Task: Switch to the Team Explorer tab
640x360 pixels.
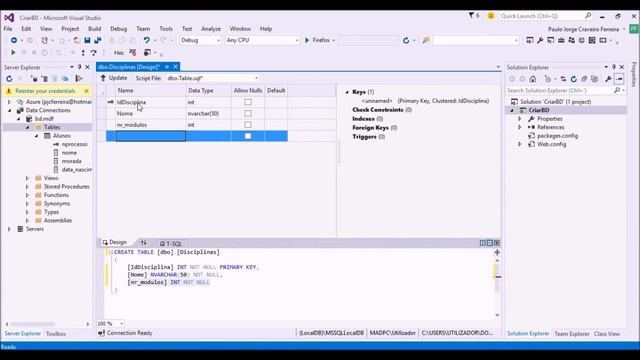Action: [x=571, y=334]
